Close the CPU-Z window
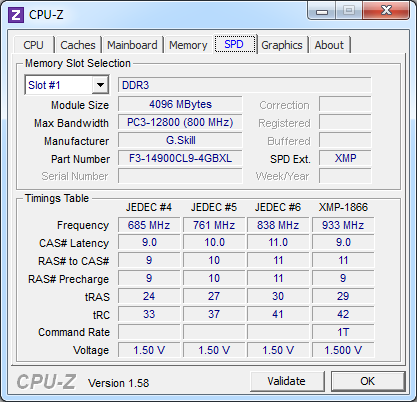 pos(386,10)
